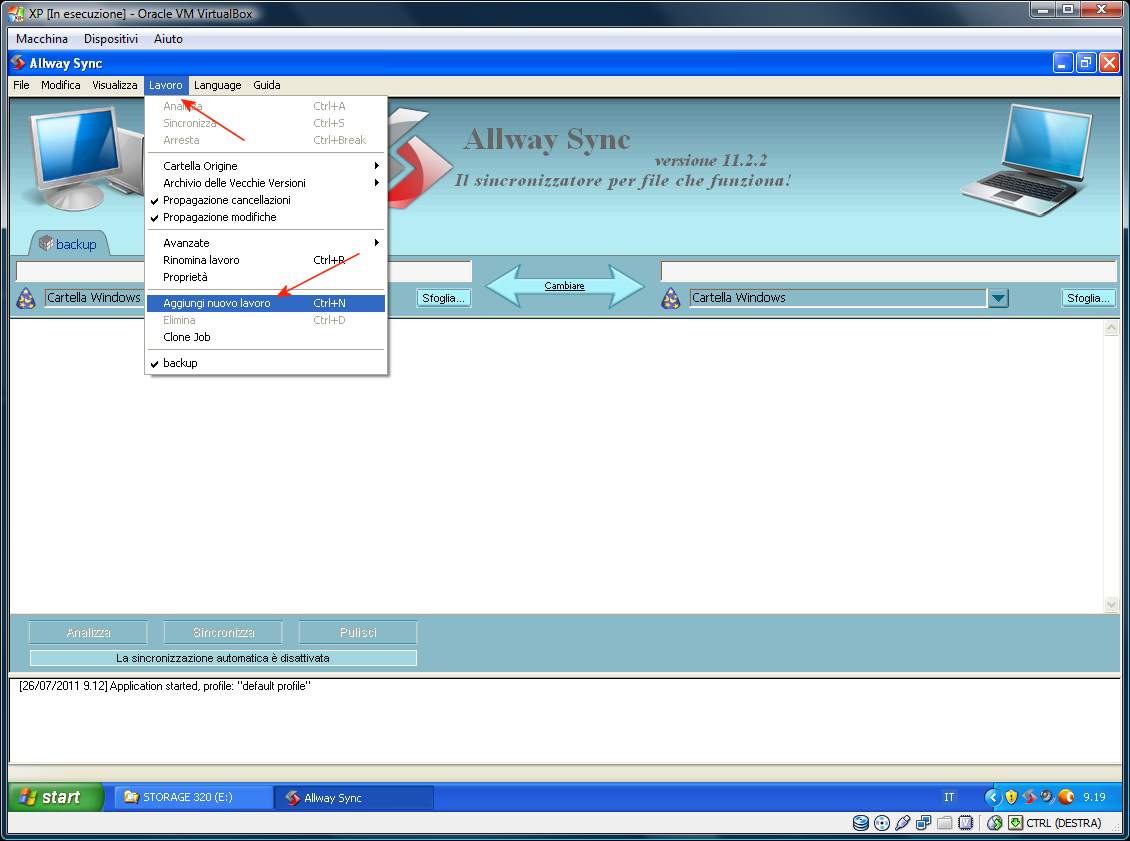
Task: Expand the Cartella Origine submenu
Action: 266,166
